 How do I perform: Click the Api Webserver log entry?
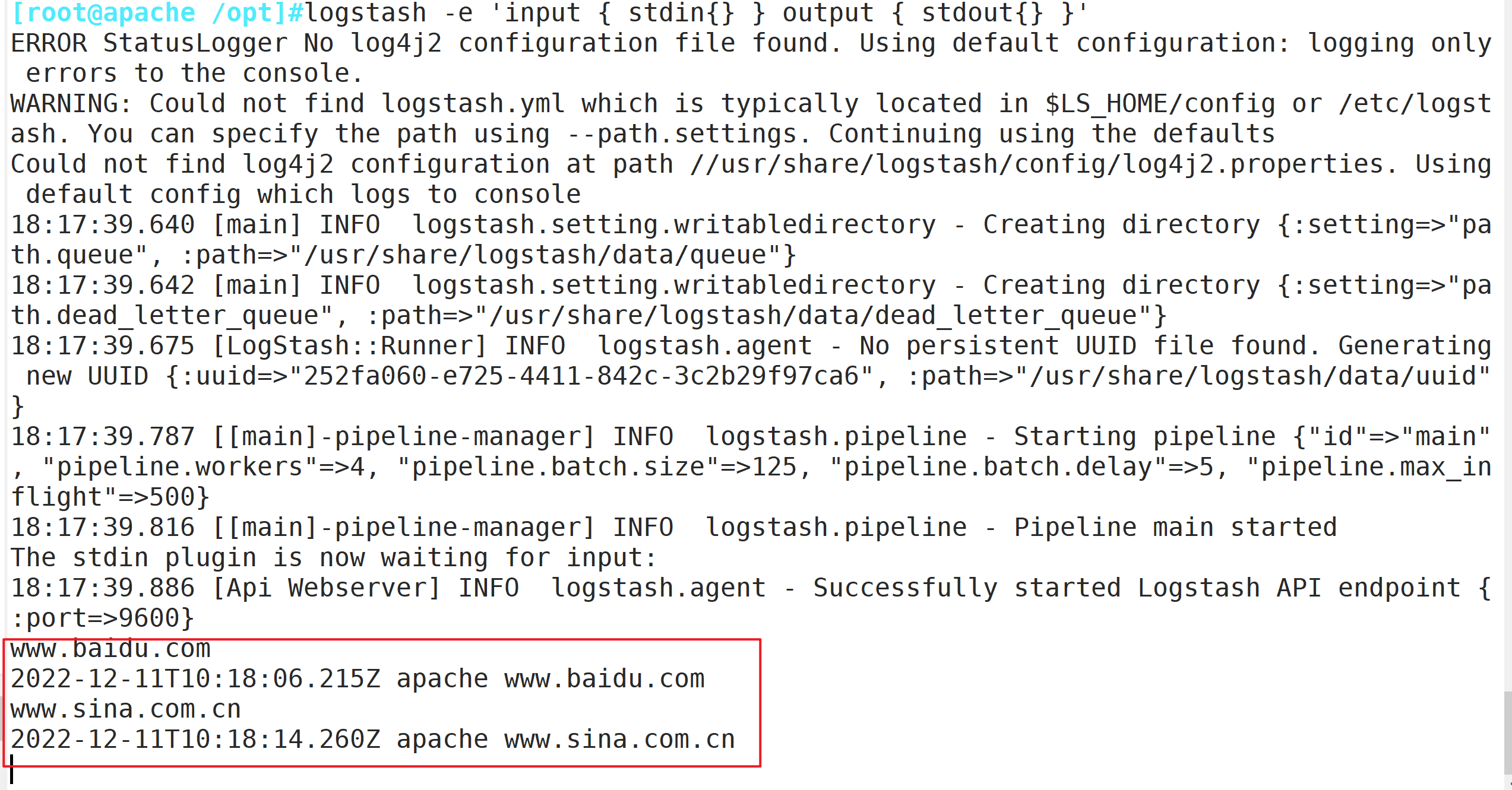coord(751,603)
